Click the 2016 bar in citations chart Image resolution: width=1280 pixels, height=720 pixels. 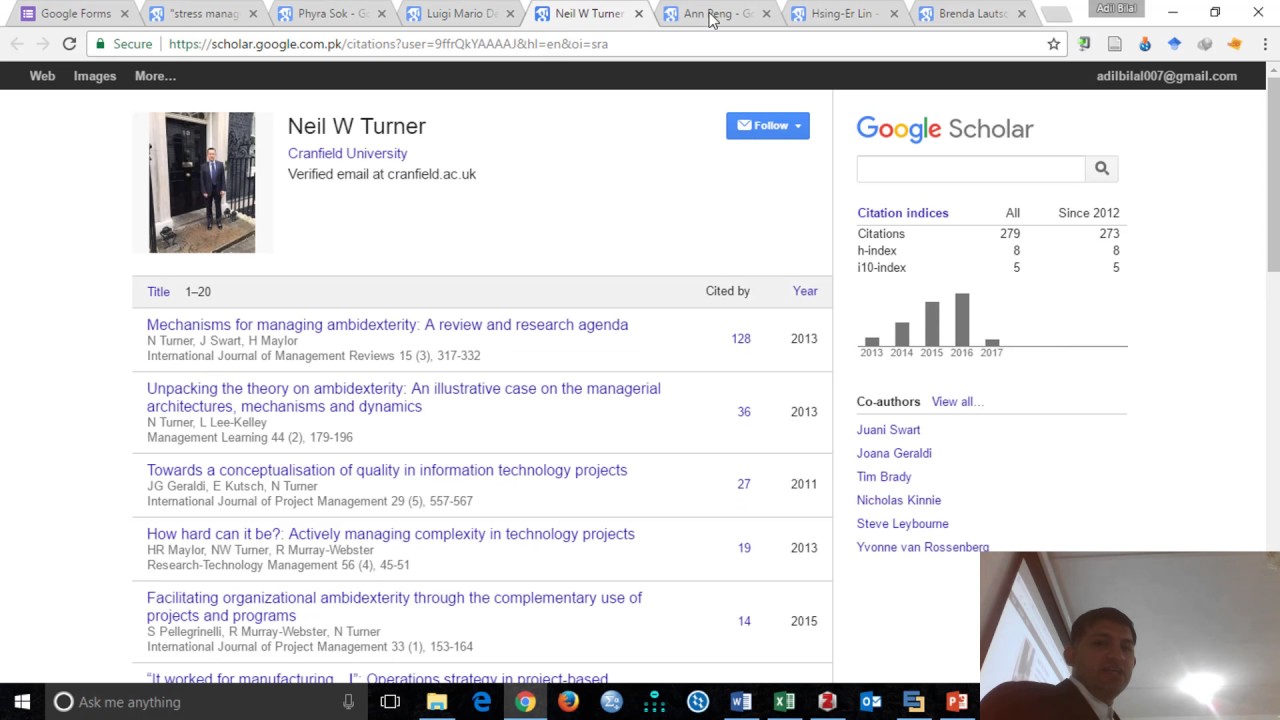pos(962,319)
